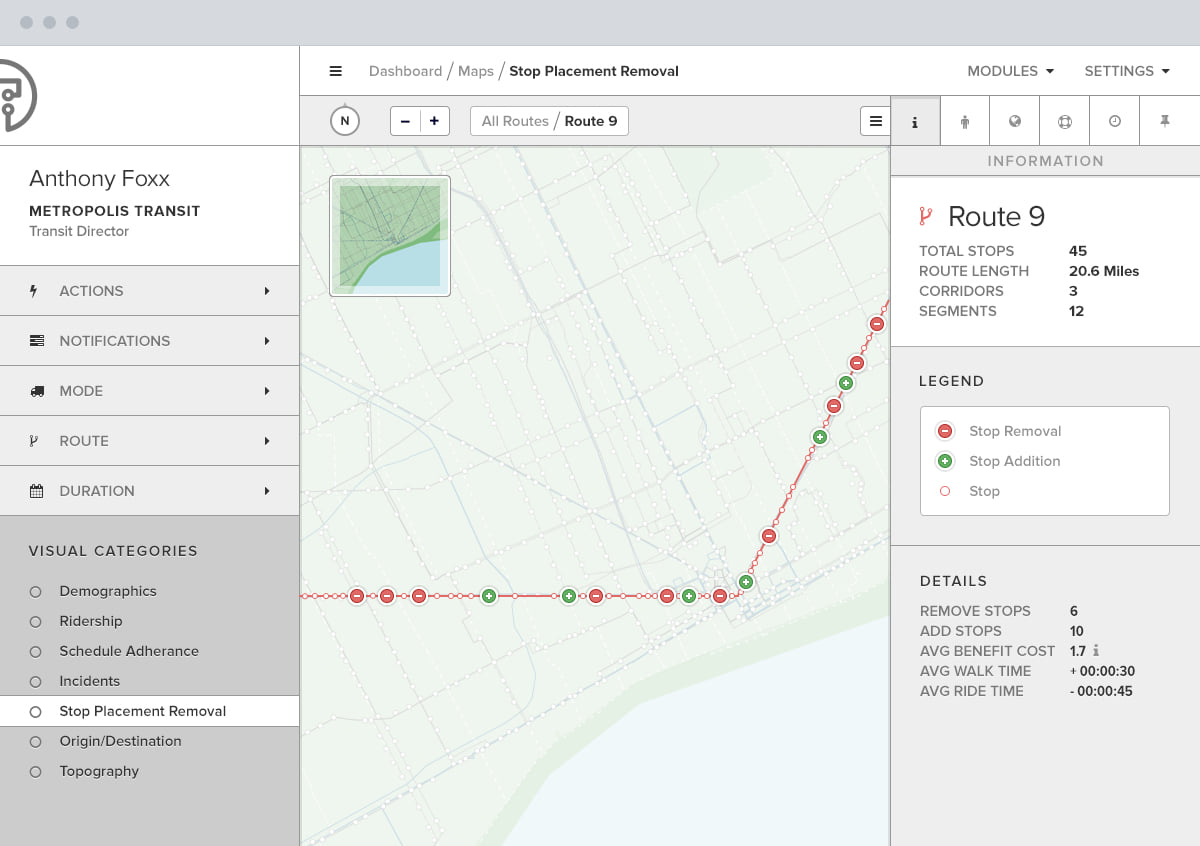Click info icon next to Avg Benefit Cost

coord(1097,650)
